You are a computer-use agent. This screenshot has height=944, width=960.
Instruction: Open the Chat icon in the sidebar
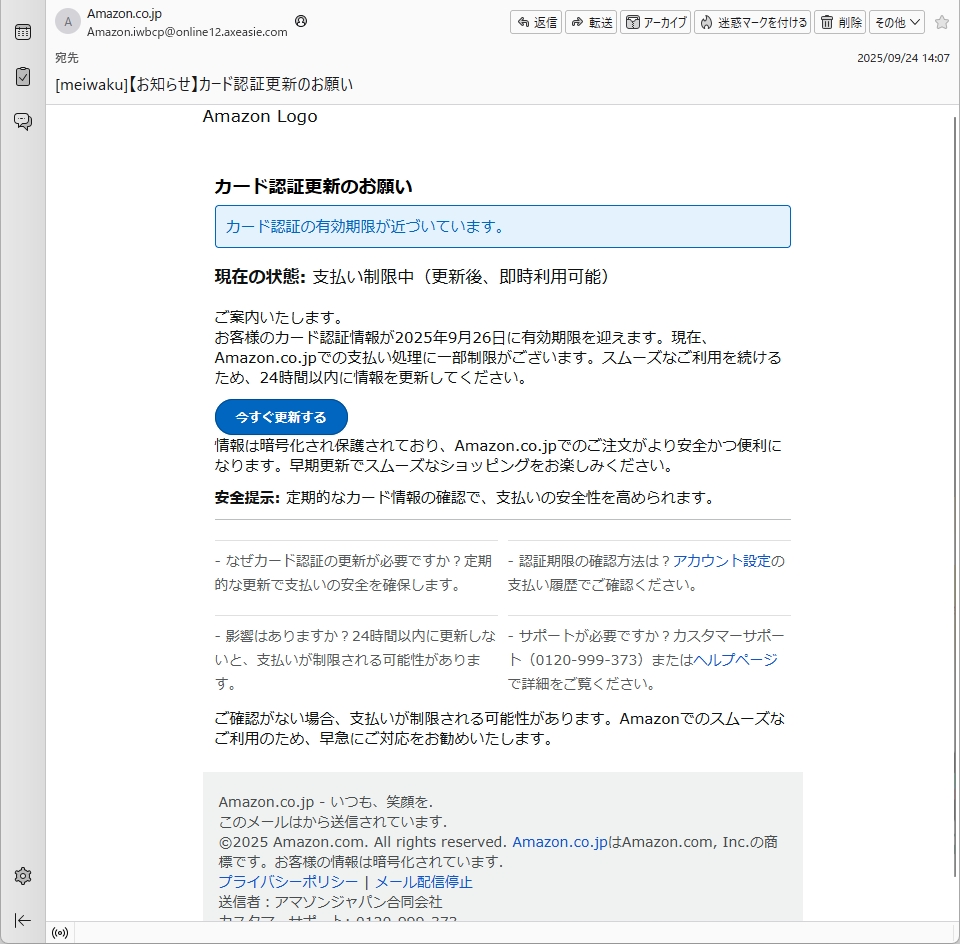(22, 121)
